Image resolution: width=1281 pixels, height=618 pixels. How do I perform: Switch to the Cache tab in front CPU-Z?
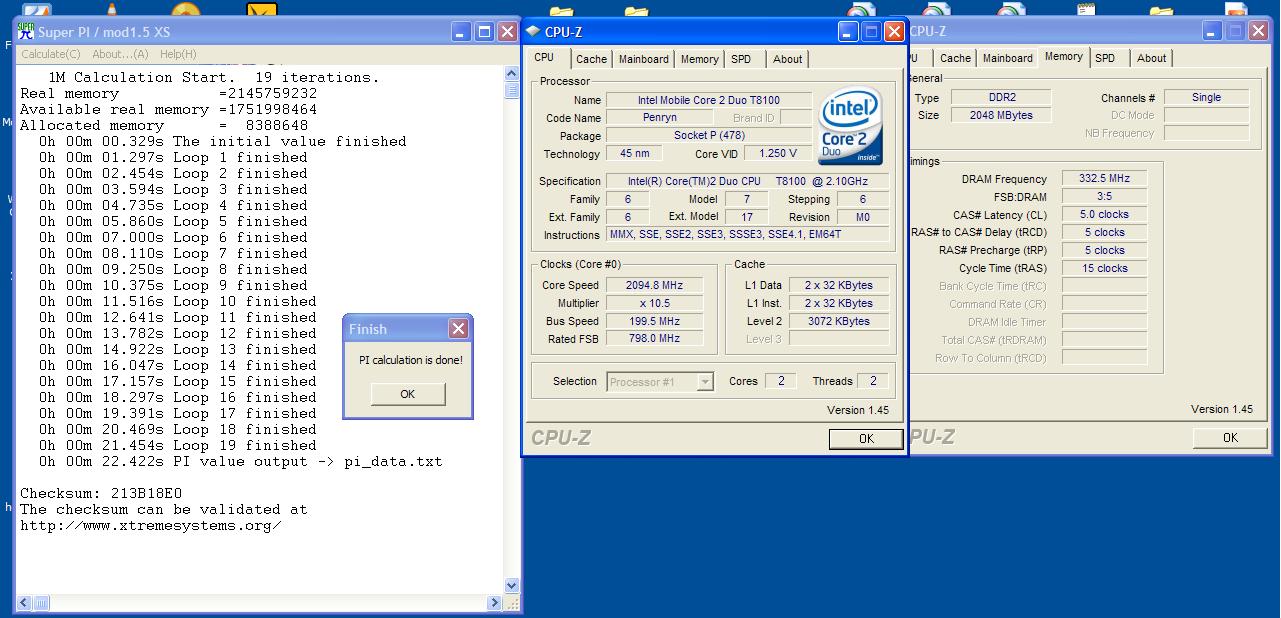pos(591,59)
